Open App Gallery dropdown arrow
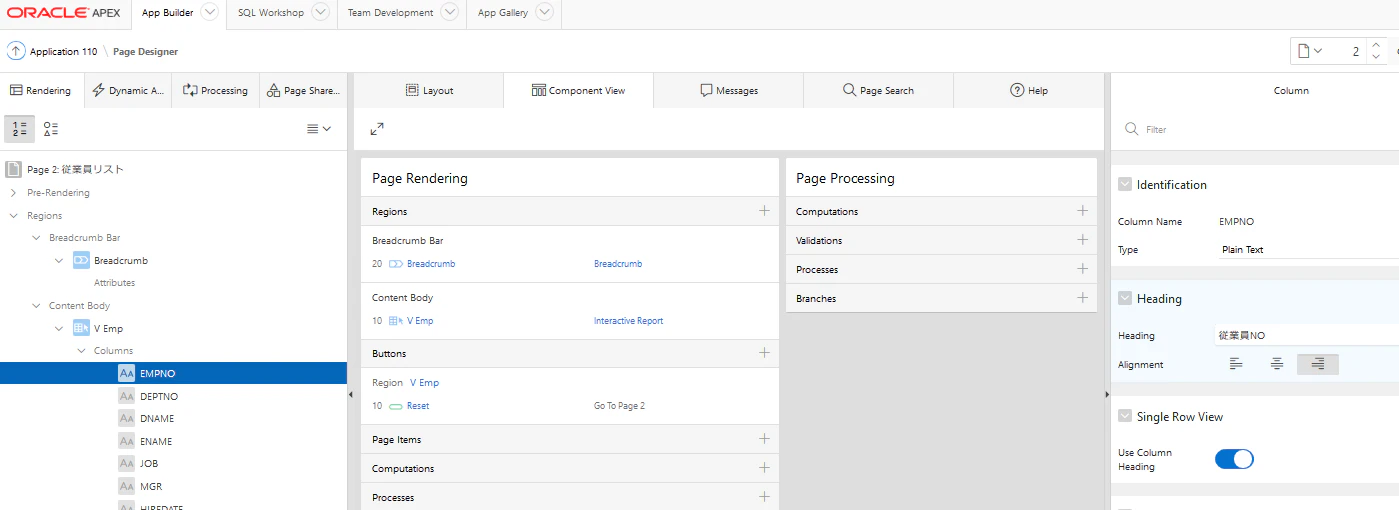The height and width of the screenshot is (510, 1399). click(x=544, y=12)
